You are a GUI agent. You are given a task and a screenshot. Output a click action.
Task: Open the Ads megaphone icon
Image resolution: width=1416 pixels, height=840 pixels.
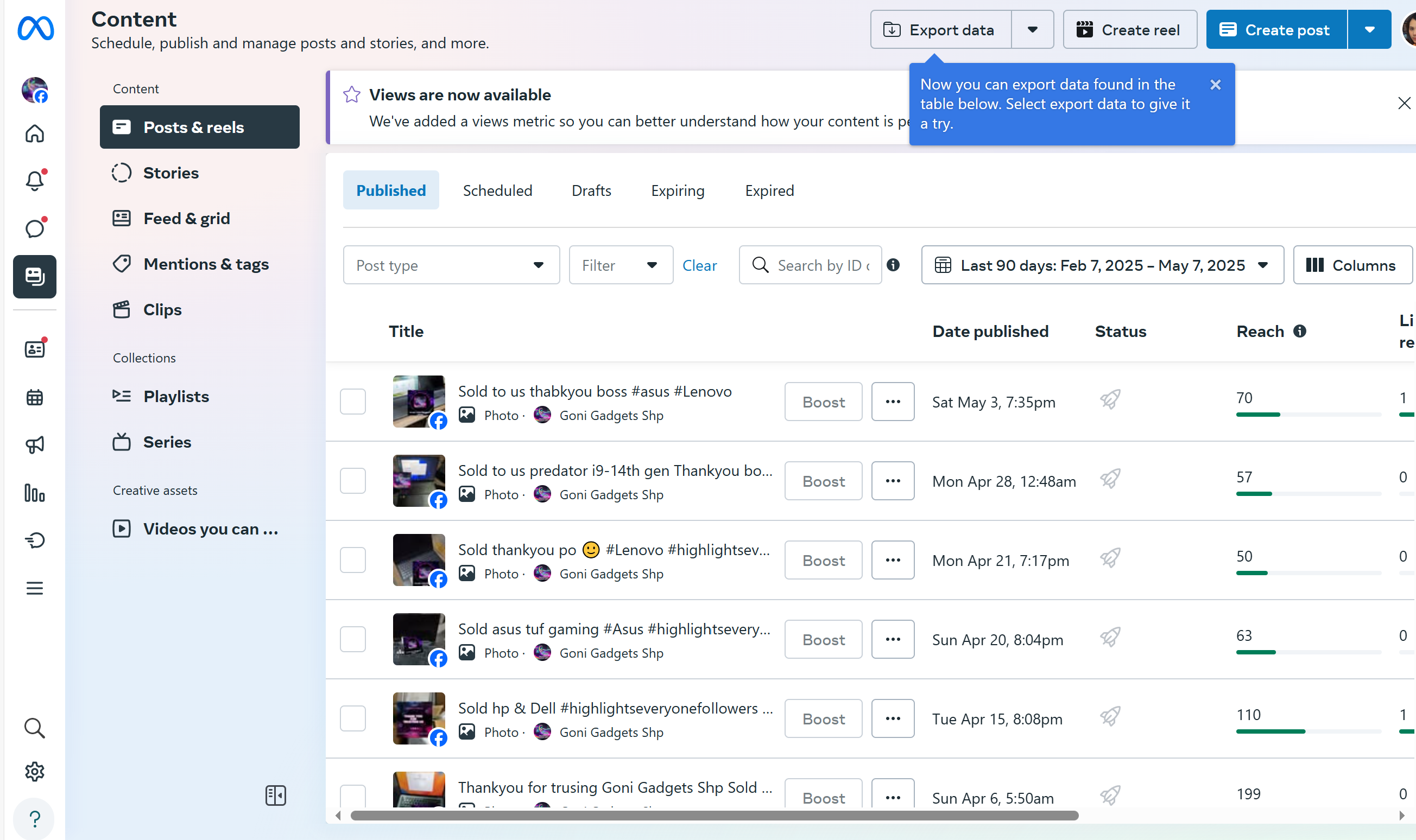[35, 445]
